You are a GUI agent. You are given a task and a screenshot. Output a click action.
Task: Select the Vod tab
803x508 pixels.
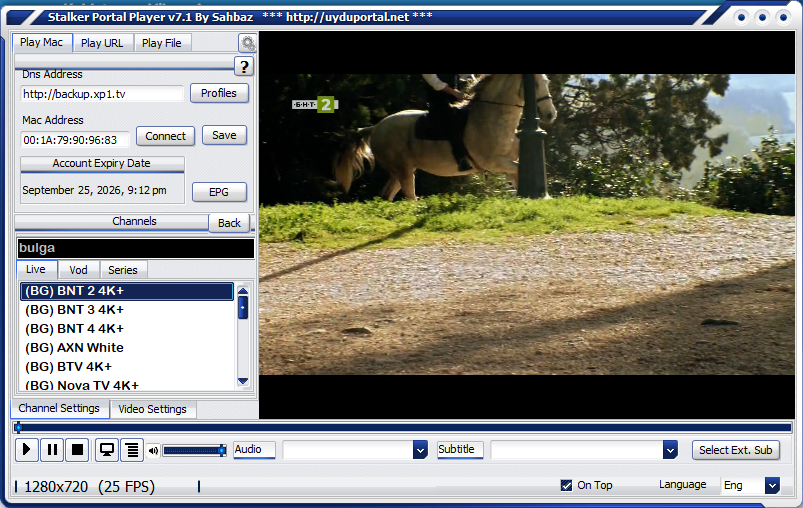pyautogui.click(x=78, y=270)
